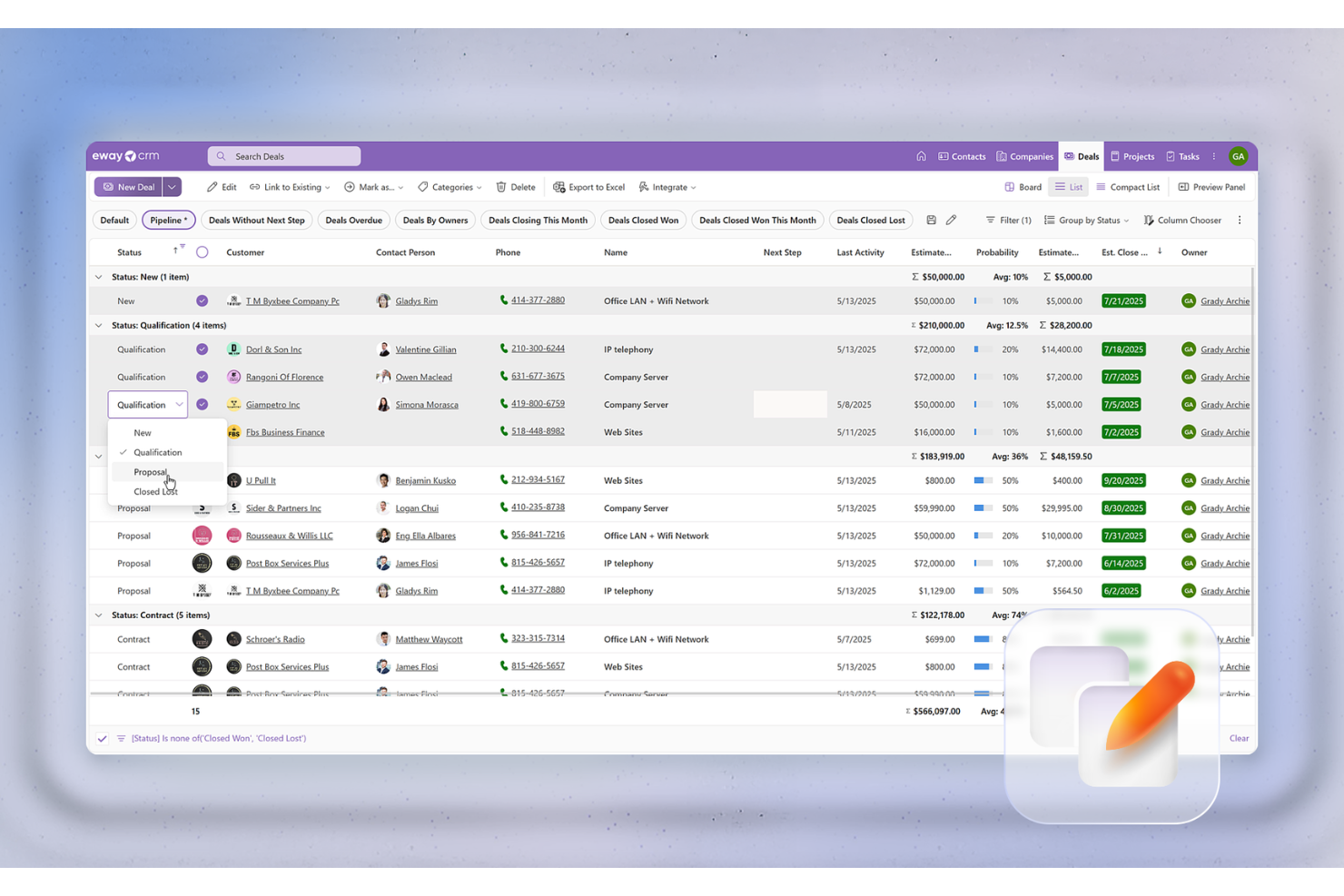1344x896 pixels.
Task: Open the top bar more options menu
Action: click(x=1213, y=156)
